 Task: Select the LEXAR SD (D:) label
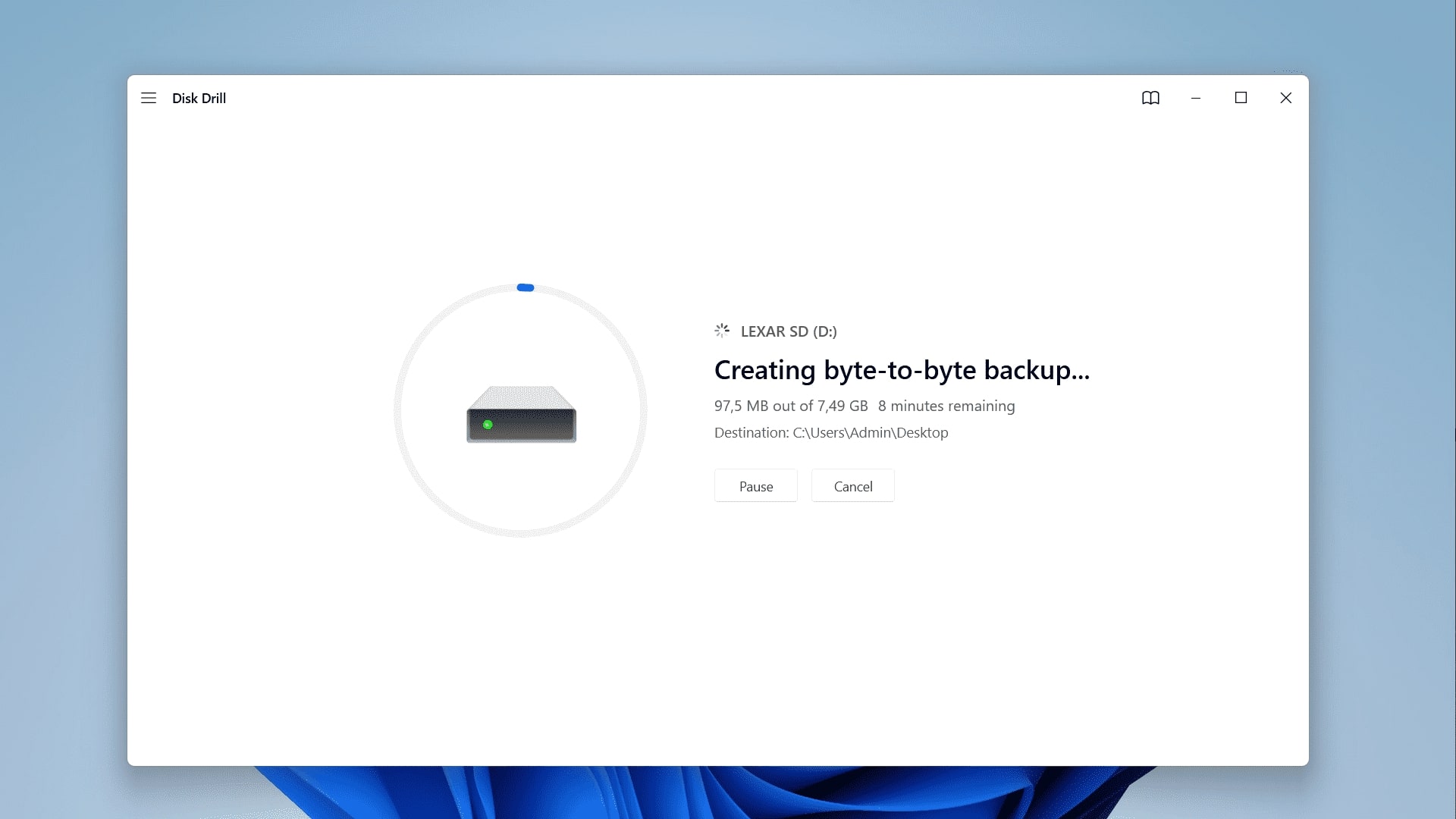point(789,331)
